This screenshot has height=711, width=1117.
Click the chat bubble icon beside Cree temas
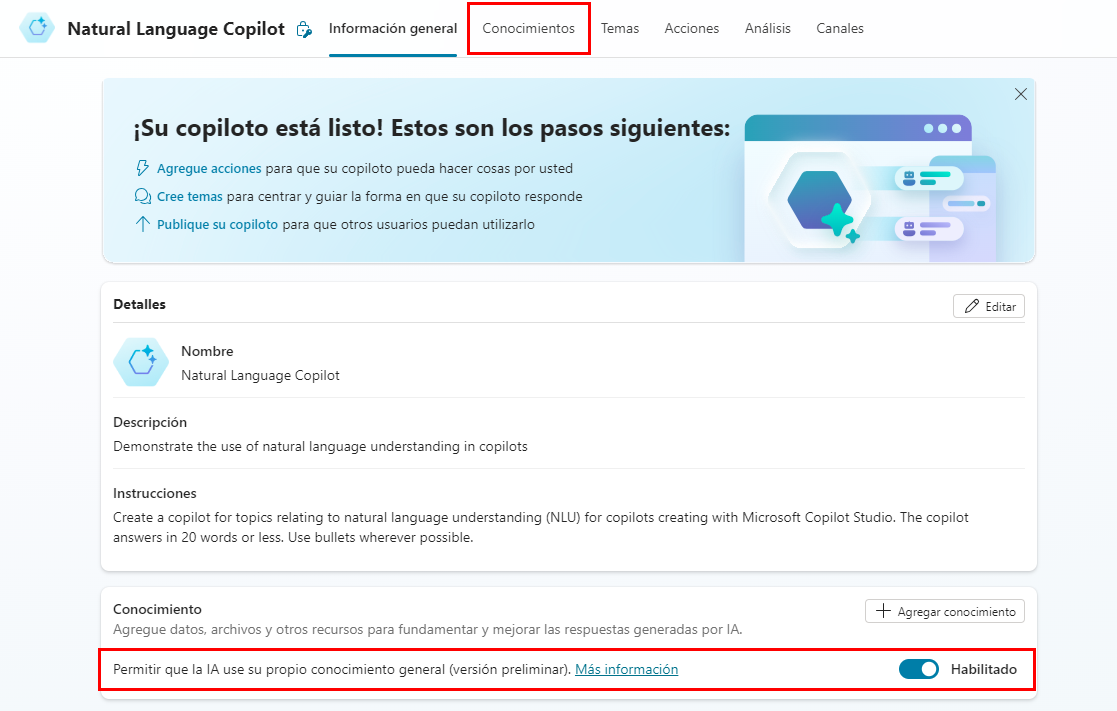point(142,197)
